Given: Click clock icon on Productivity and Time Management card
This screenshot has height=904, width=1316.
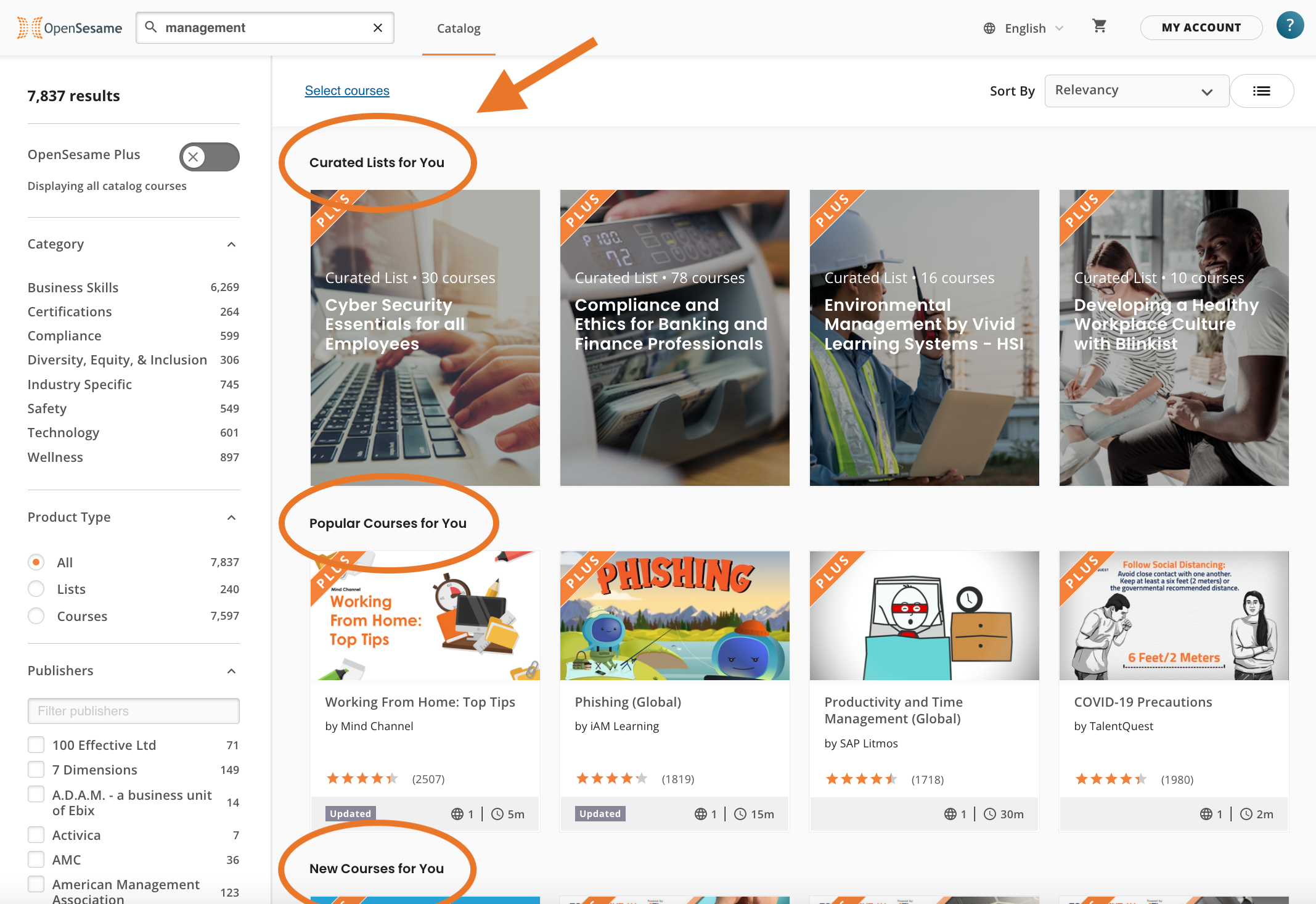Looking at the screenshot, I should [x=990, y=814].
